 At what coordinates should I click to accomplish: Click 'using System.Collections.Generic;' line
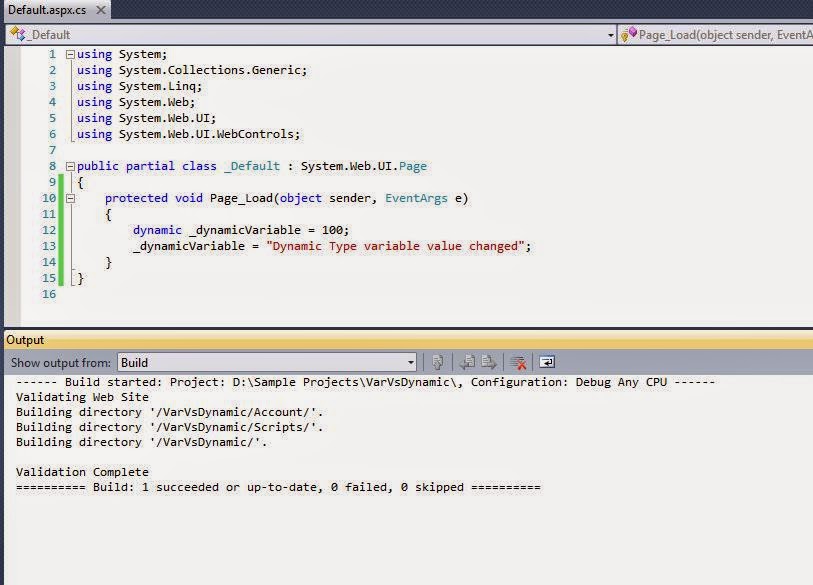[x=192, y=70]
